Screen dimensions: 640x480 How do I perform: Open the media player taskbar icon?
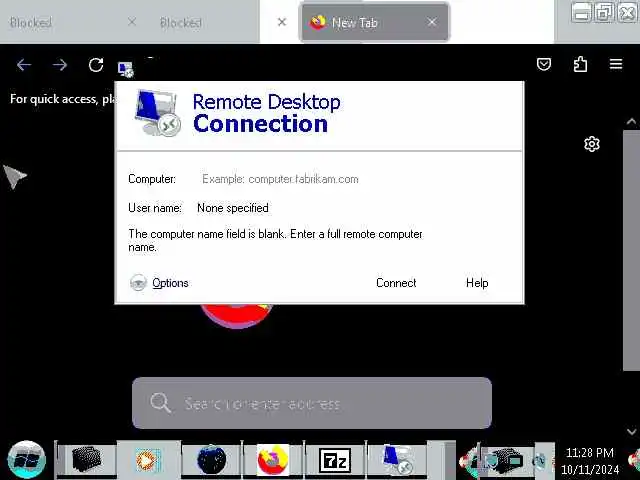pyautogui.click(x=147, y=460)
